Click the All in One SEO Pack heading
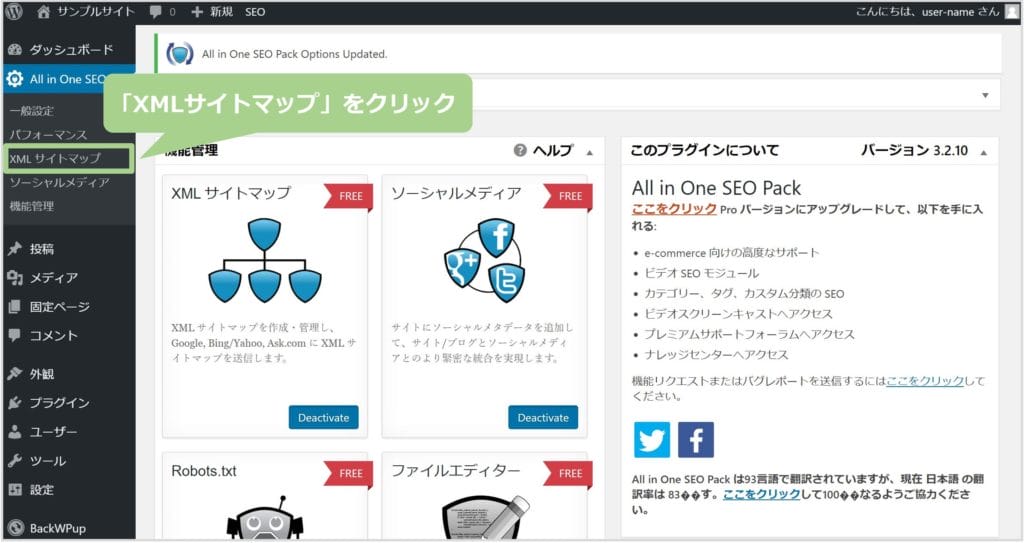Viewport: 1024px width, 543px height. (x=716, y=188)
